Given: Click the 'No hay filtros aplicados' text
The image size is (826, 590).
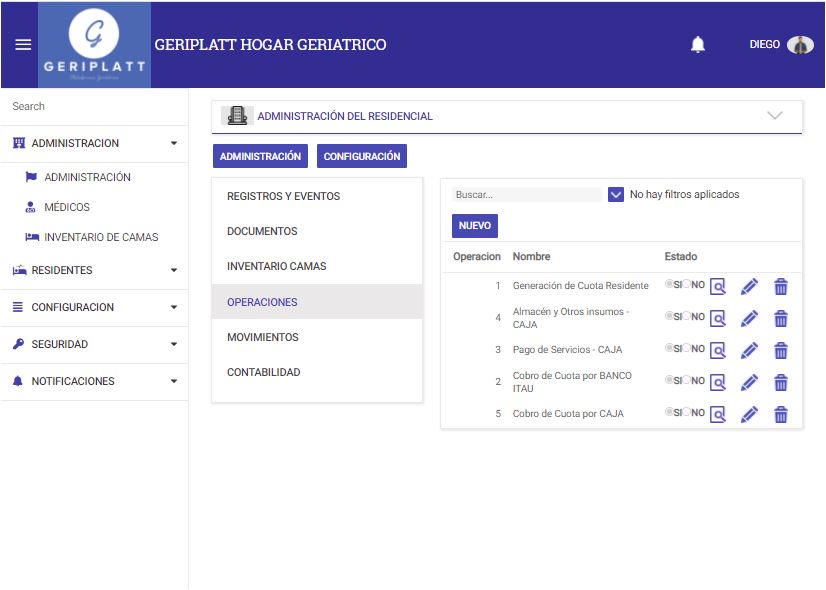Looking at the screenshot, I should coord(684,194).
